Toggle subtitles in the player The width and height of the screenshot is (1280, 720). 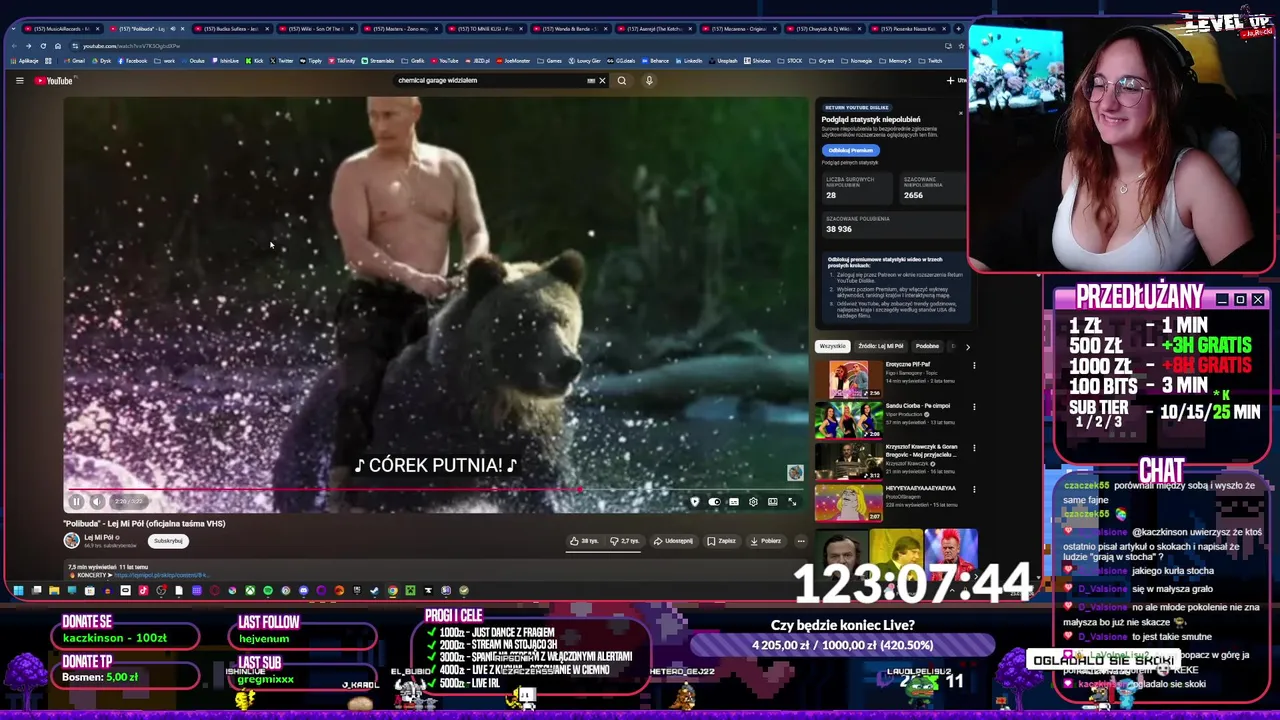tap(734, 502)
